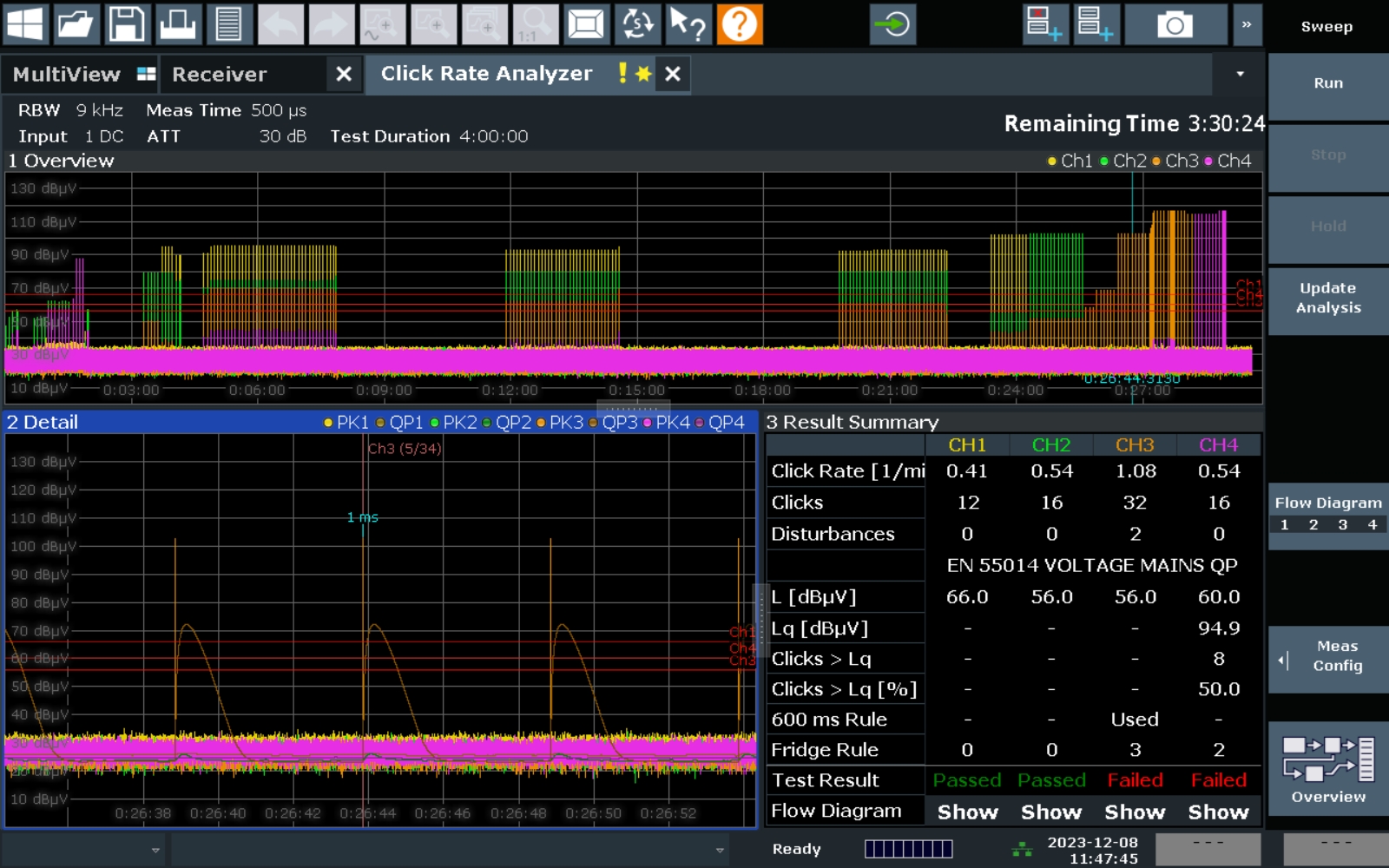
Task: Toggle Flow Diagram channel 3
Action: tap(1343, 525)
